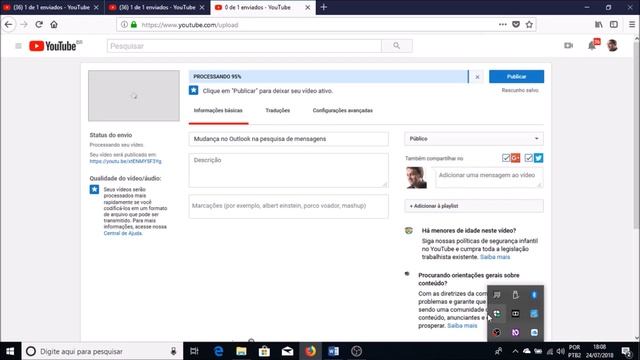The height and width of the screenshot is (360, 640).
Task: Close the '0 de 1 enviados' tab
Action: (x=308, y=7)
